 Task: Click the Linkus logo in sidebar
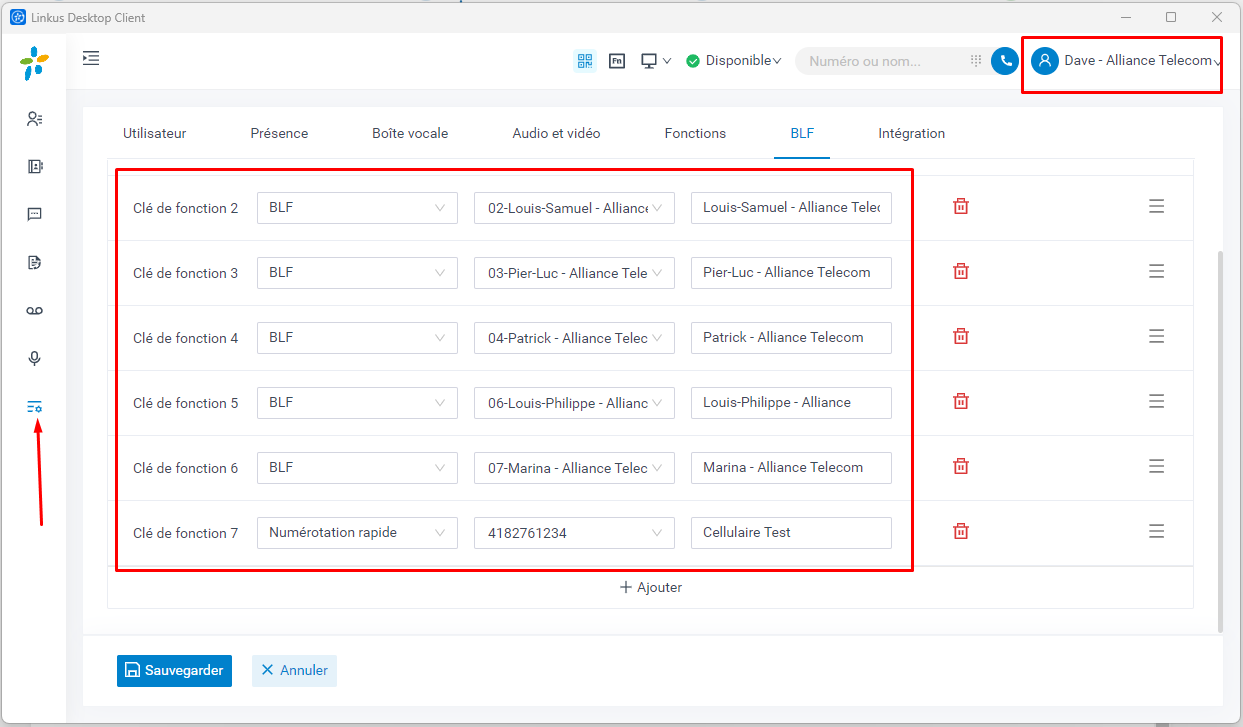(x=34, y=63)
